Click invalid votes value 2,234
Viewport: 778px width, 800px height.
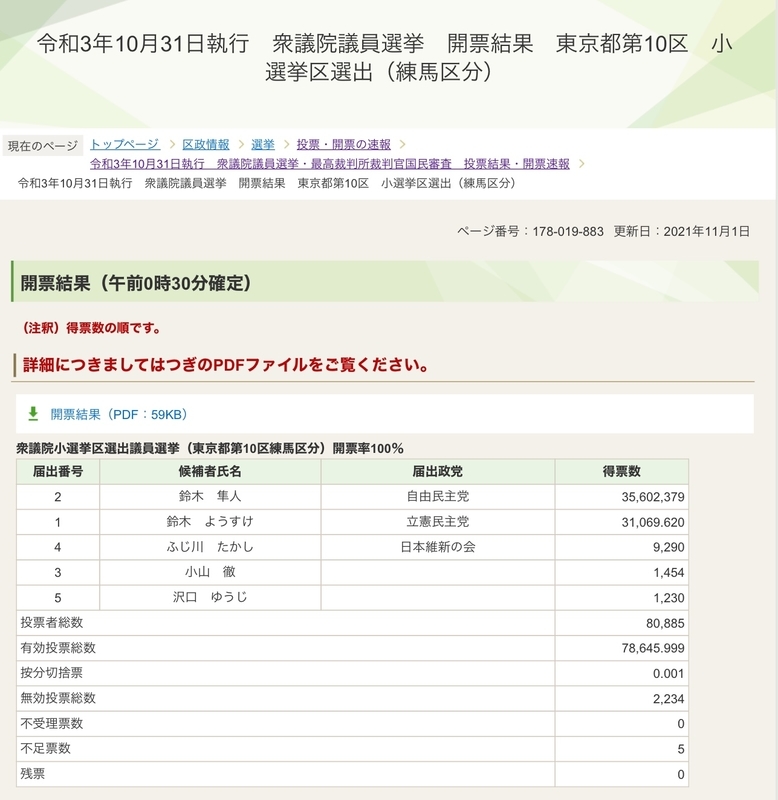pyautogui.click(x=668, y=699)
